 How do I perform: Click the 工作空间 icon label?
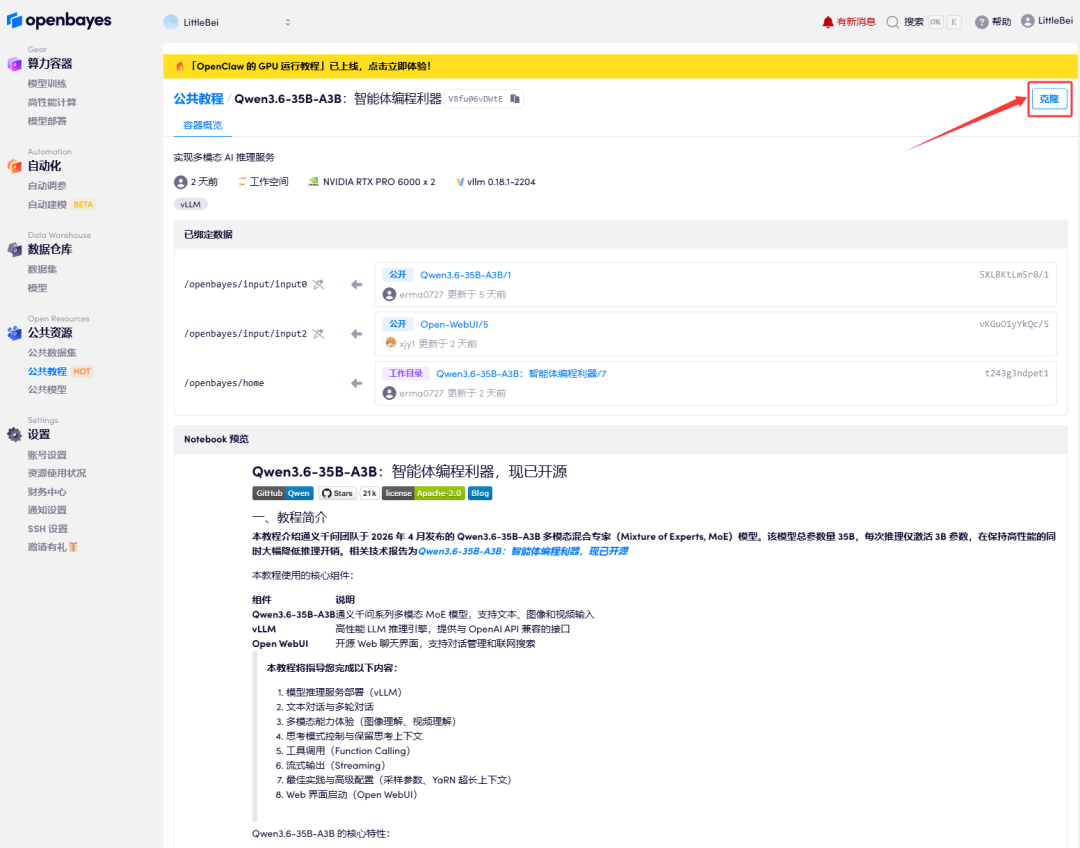(x=263, y=182)
